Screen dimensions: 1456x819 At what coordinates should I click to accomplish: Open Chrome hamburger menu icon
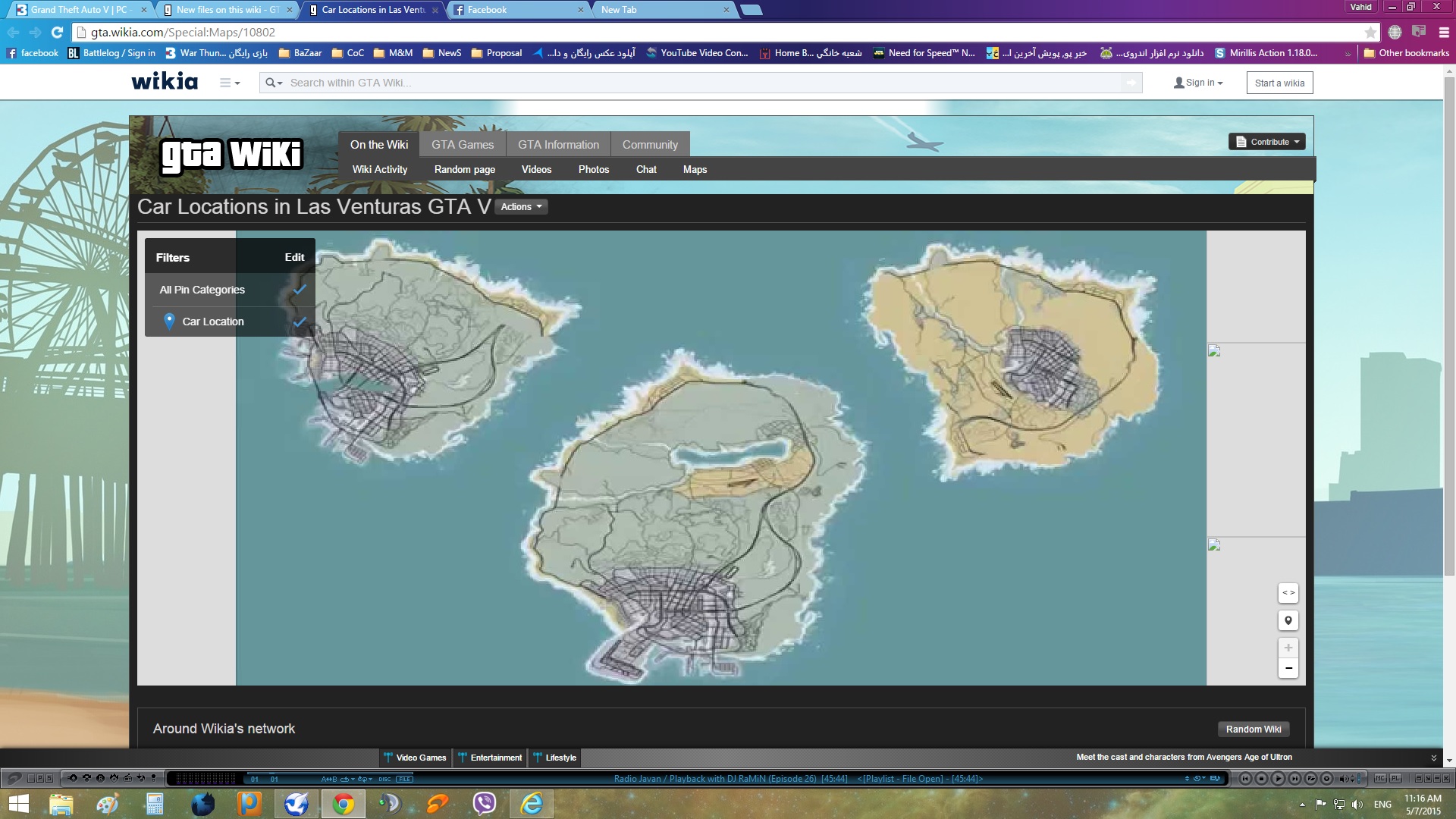click(x=1444, y=32)
